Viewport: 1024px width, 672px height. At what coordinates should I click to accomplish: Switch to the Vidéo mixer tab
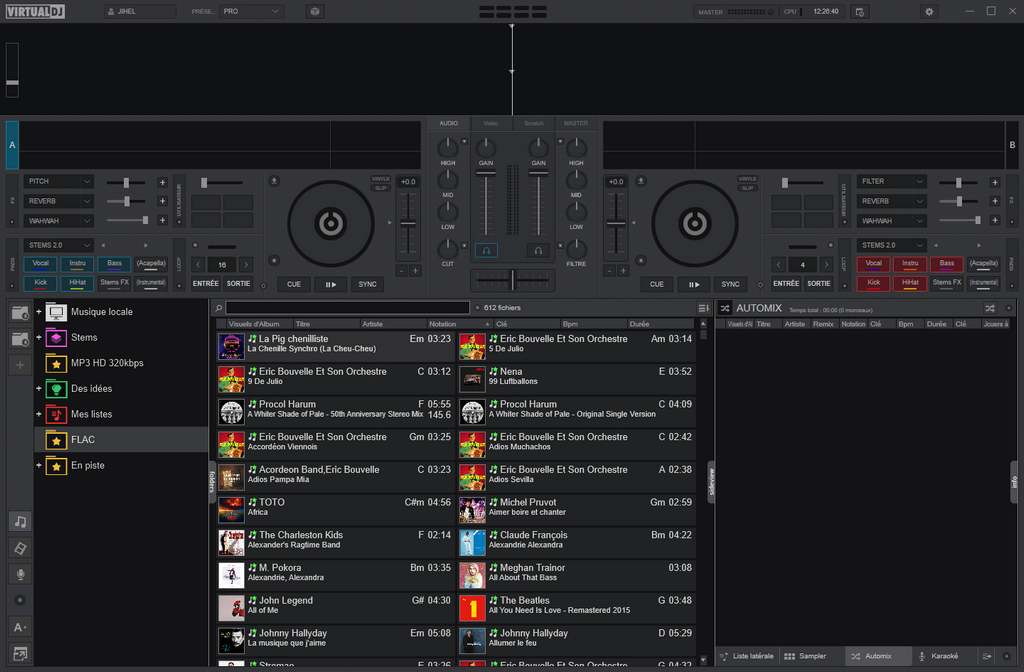[490, 123]
